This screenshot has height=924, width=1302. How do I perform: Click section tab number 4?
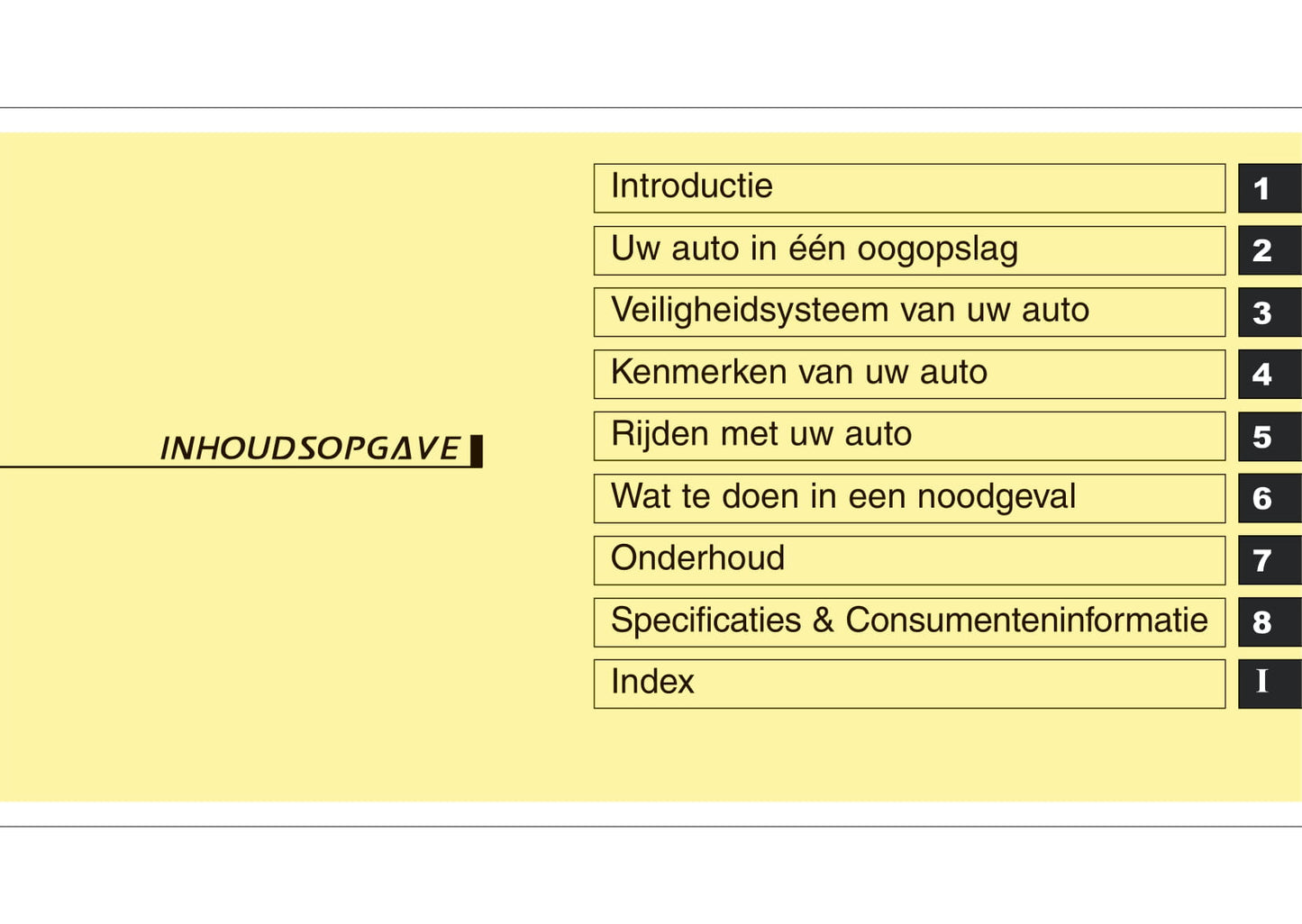[x=1269, y=374]
